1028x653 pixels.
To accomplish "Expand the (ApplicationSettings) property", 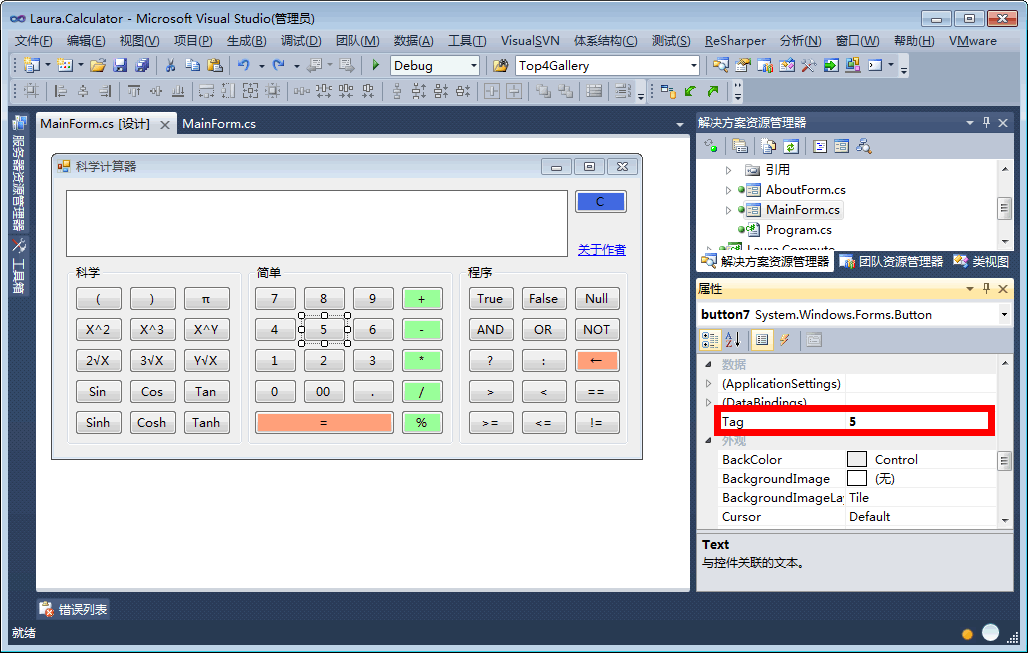I will click(x=709, y=384).
